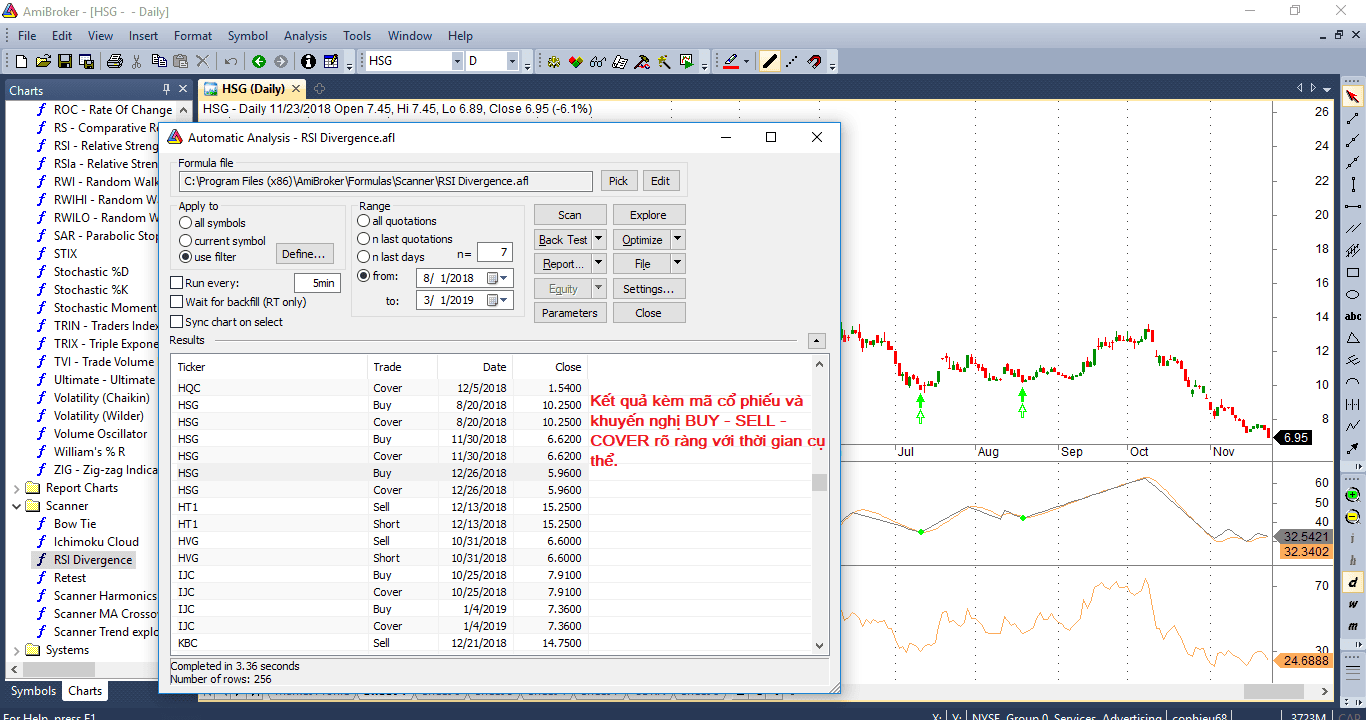Go to previous symbol with green left arrow
Image resolution: width=1366 pixels, height=720 pixels.
click(259, 62)
